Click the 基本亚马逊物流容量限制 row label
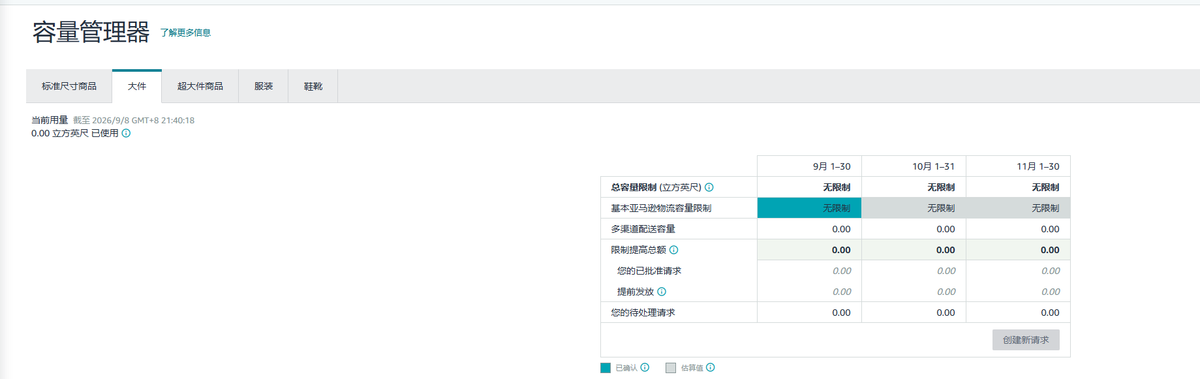The image size is (1200, 379). pyautogui.click(x=661, y=208)
